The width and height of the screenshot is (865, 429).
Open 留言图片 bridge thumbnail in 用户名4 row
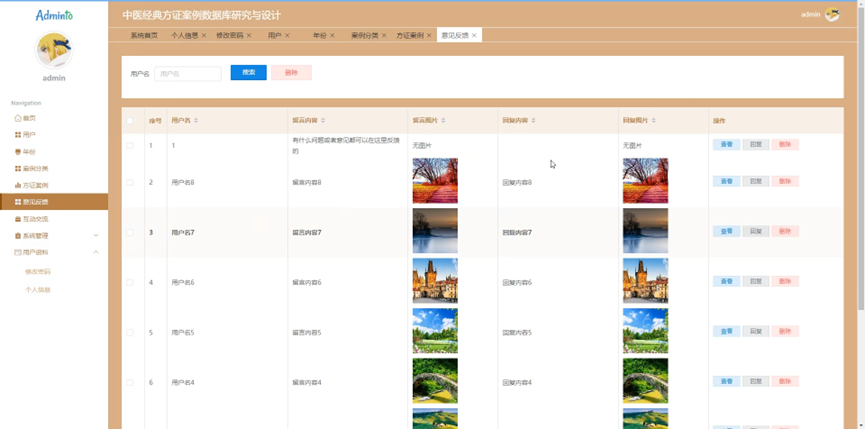(x=435, y=381)
